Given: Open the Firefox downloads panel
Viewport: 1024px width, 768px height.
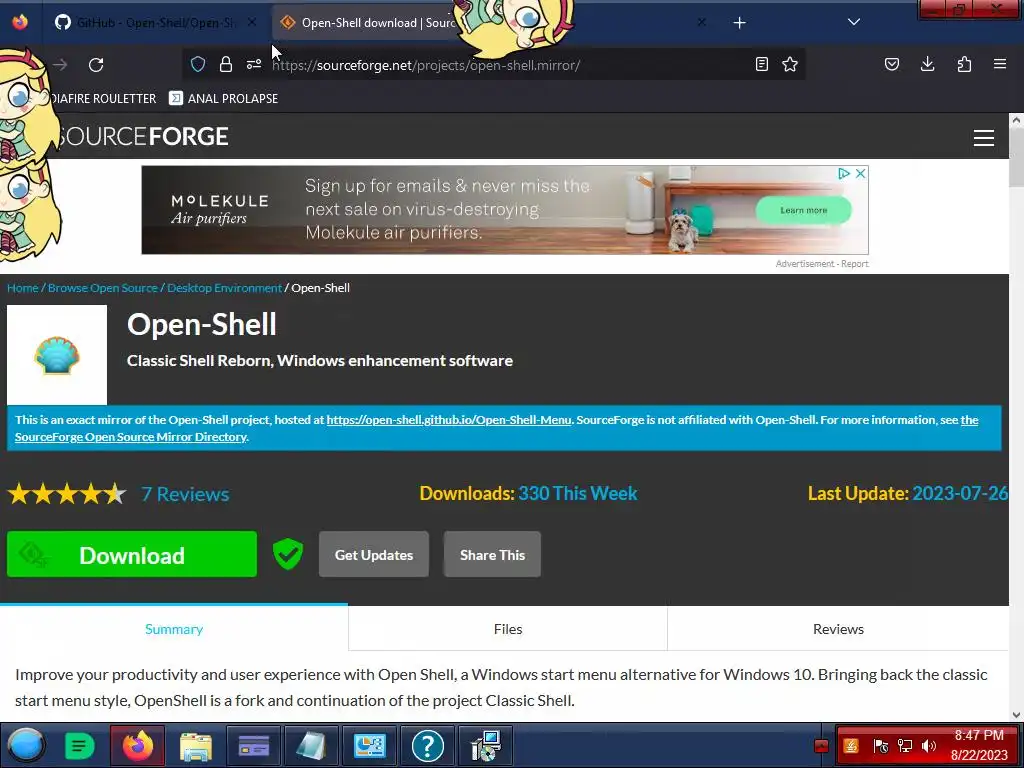Looking at the screenshot, I should point(927,64).
